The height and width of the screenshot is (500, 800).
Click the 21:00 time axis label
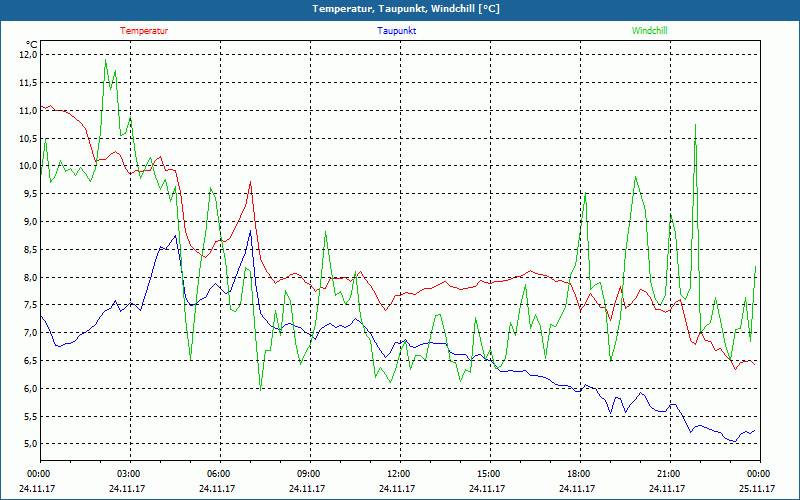[x=667, y=474]
